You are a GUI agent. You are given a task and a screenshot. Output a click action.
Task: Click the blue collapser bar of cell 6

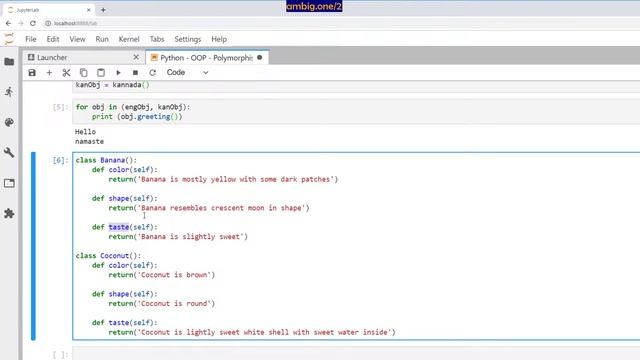tap(33, 246)
